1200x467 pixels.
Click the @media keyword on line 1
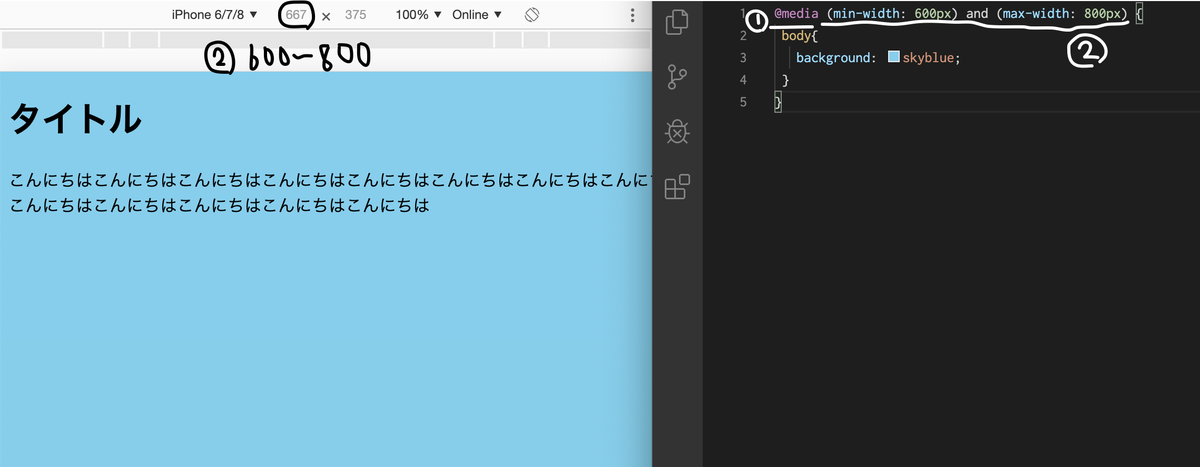[x=797, y=14]
